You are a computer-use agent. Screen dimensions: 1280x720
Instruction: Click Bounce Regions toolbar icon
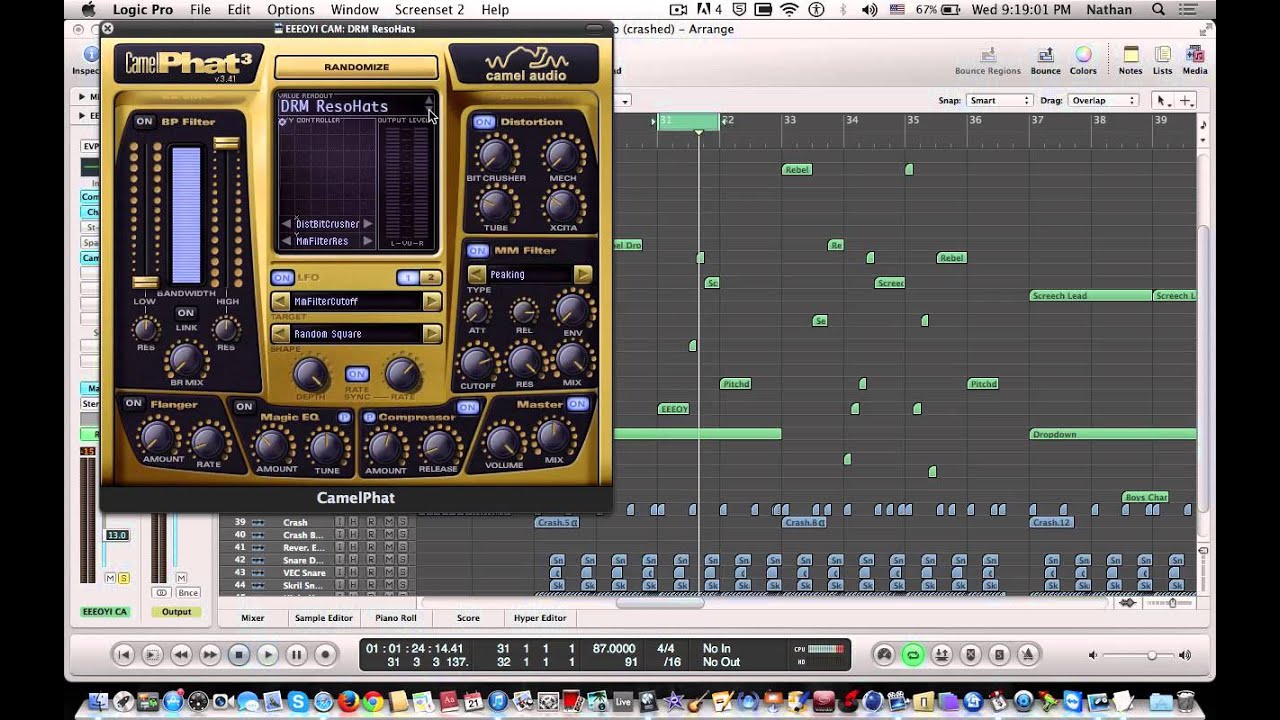pyautogui.click(x=987, y=60)
